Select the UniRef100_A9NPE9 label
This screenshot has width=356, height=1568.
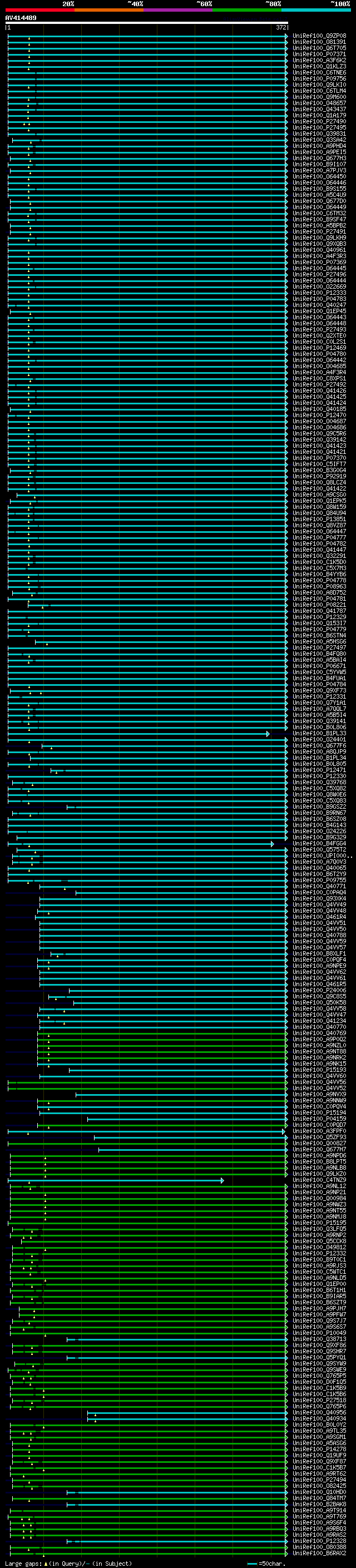point(319,966)
